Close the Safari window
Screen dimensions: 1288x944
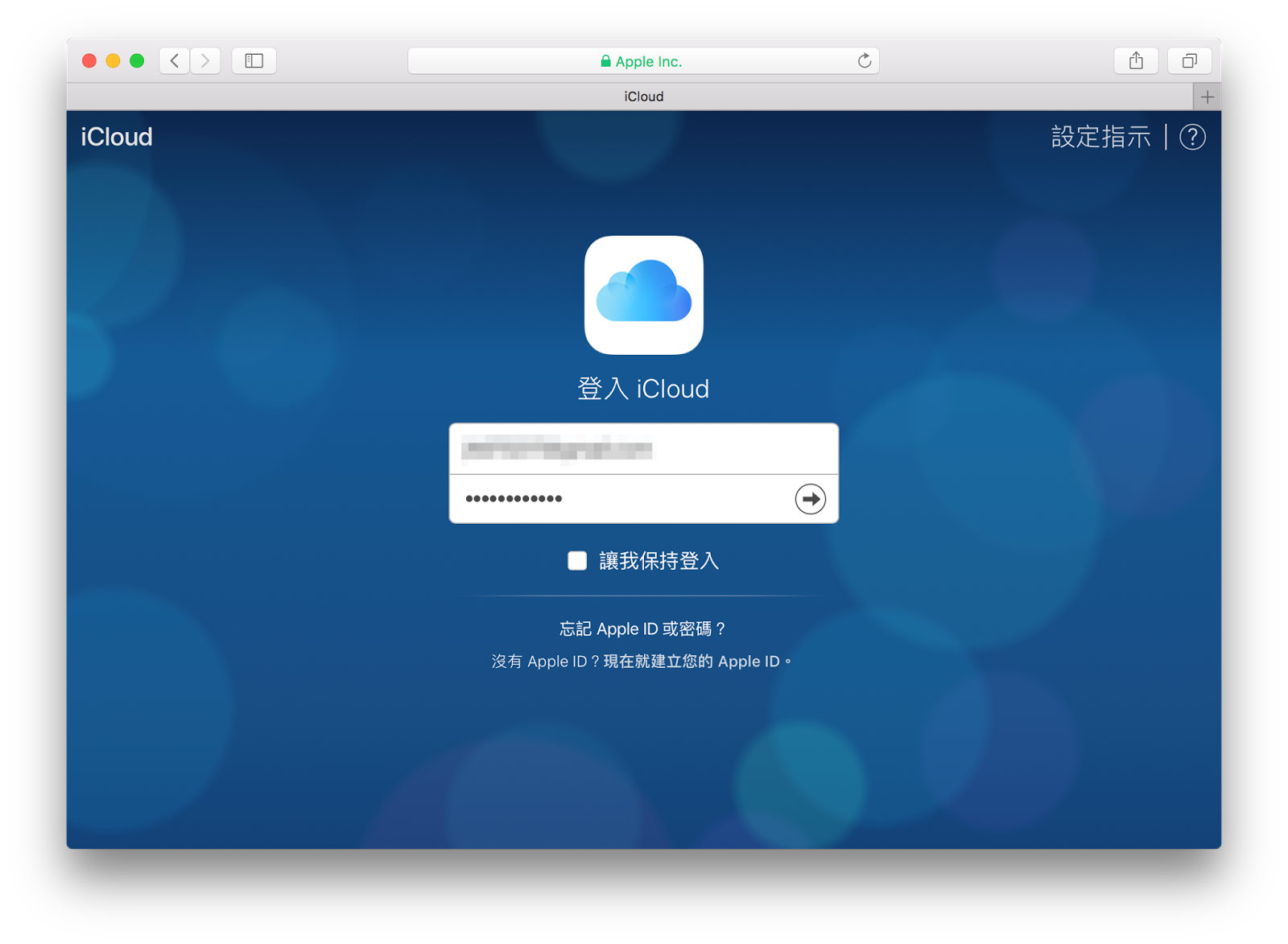click(x=89, y=60)
